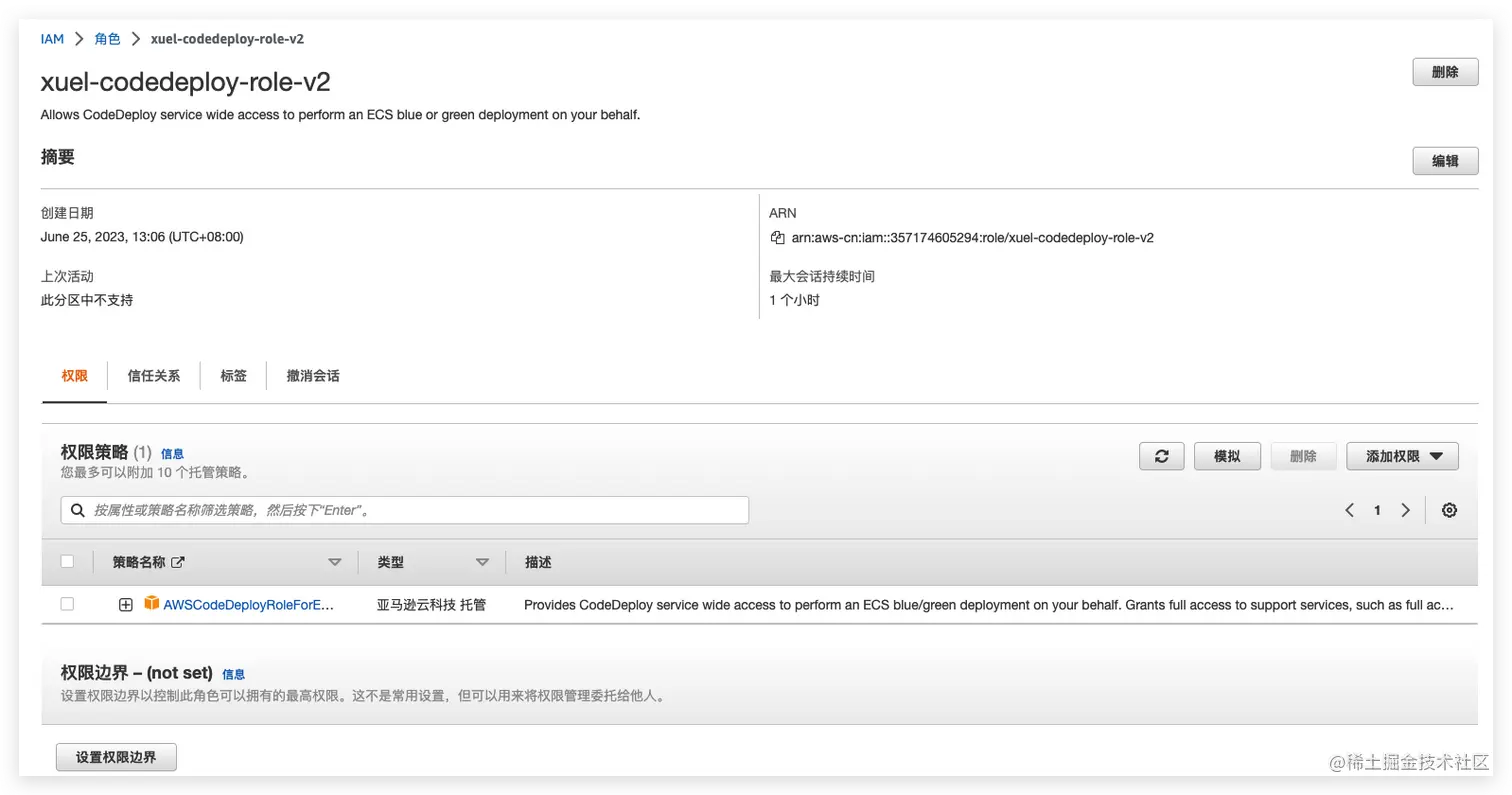Click xuel-codedeploy-role-v2 breadcrumb text
This screenshot has height=795, width=1512.
[x=227, y=39]
